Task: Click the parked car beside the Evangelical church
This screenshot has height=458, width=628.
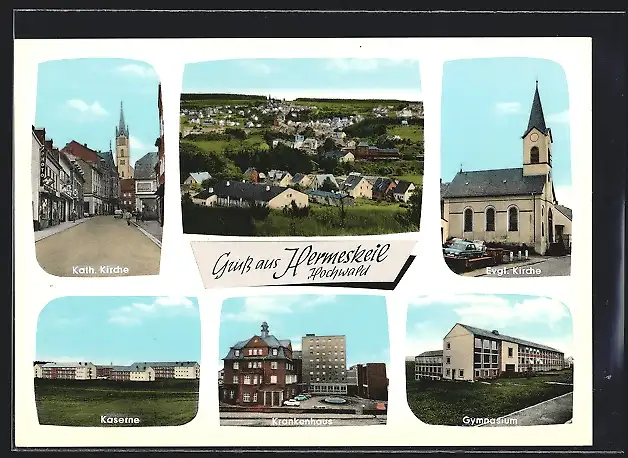Action: coord(464,247)
